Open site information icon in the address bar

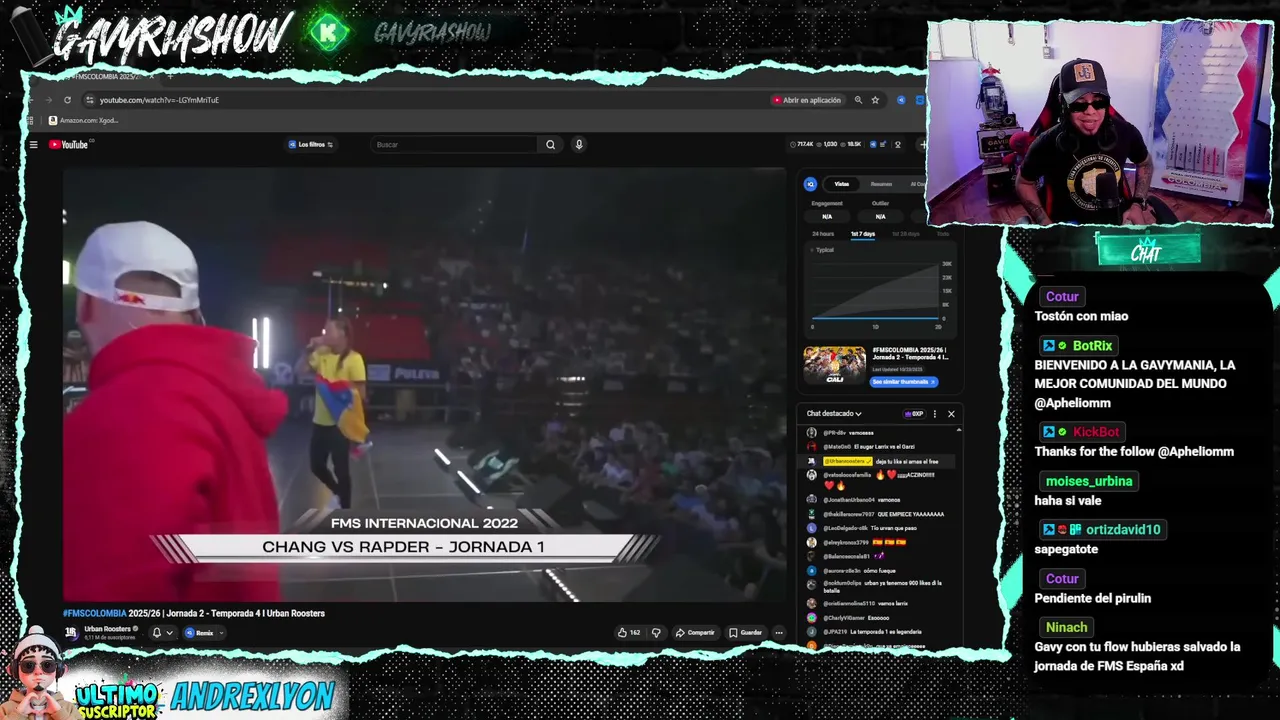tap(90, 100)
